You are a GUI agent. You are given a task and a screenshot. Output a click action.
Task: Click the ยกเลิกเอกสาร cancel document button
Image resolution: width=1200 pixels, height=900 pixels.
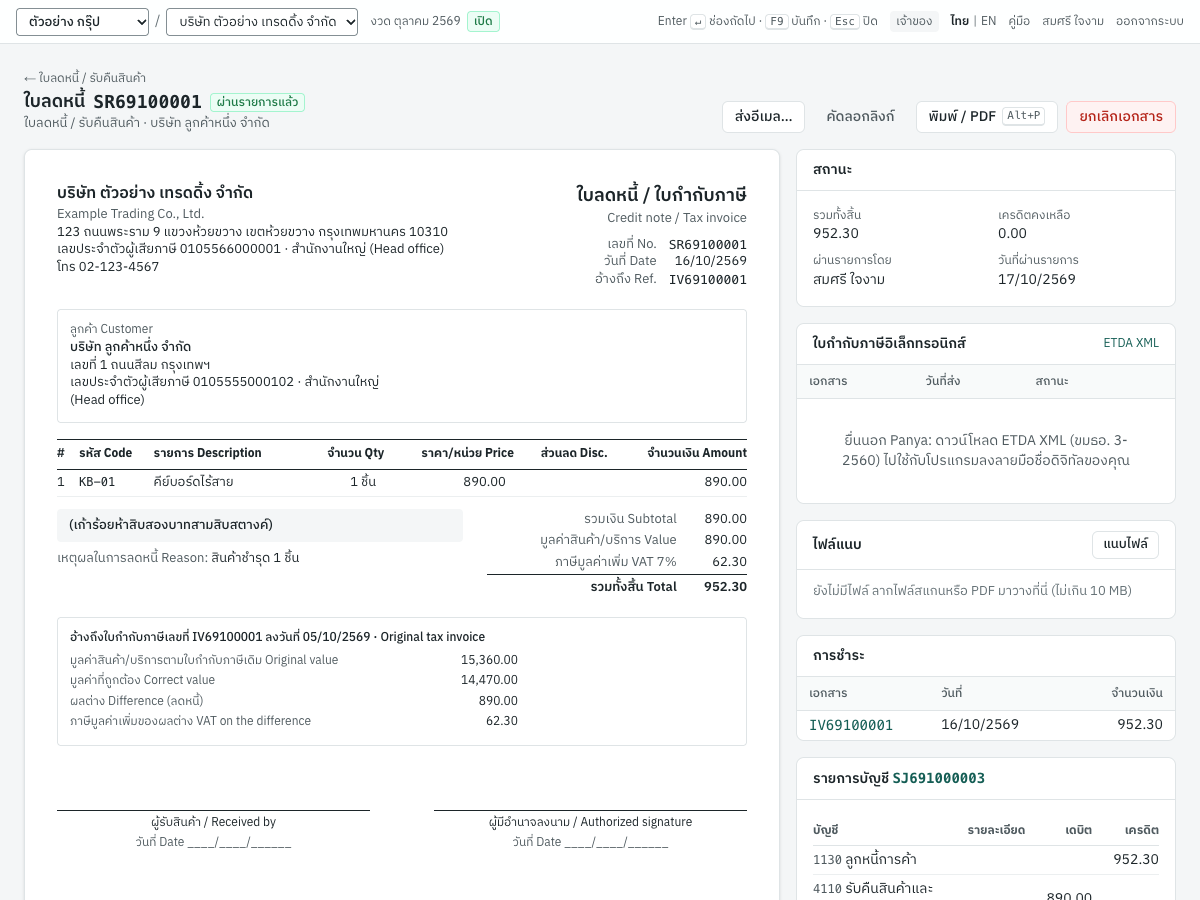pyautogui.click(x=1120, y=117)
